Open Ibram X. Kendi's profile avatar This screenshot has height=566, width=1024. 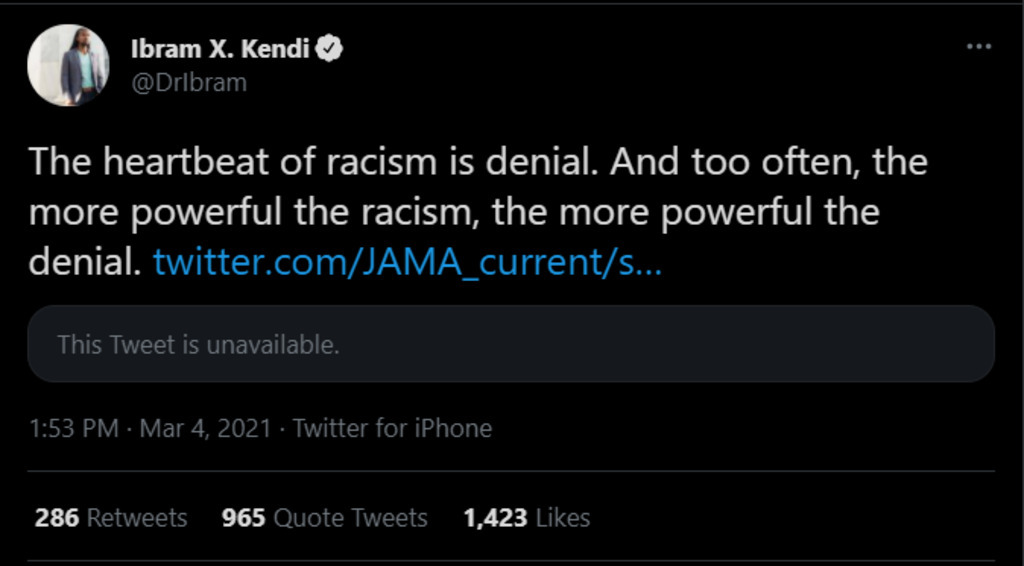68,66
